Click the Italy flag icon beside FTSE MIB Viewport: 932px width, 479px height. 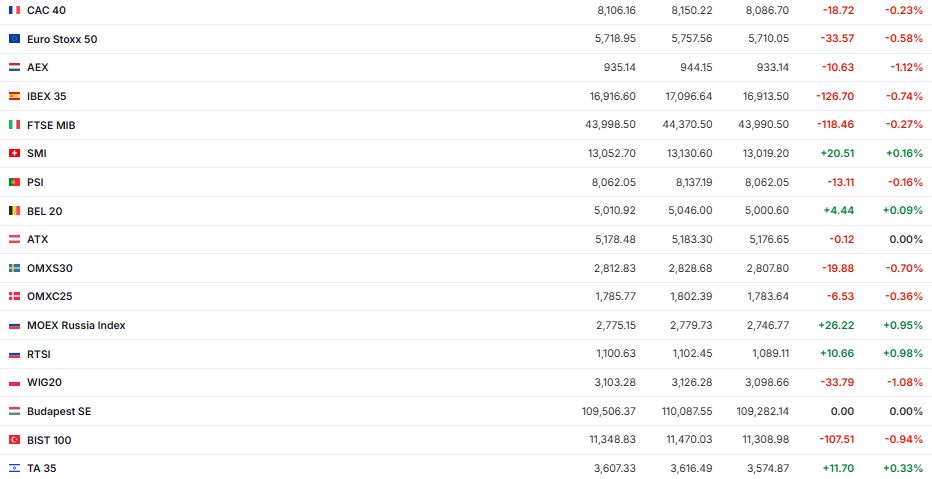click(x=14, y=125)
